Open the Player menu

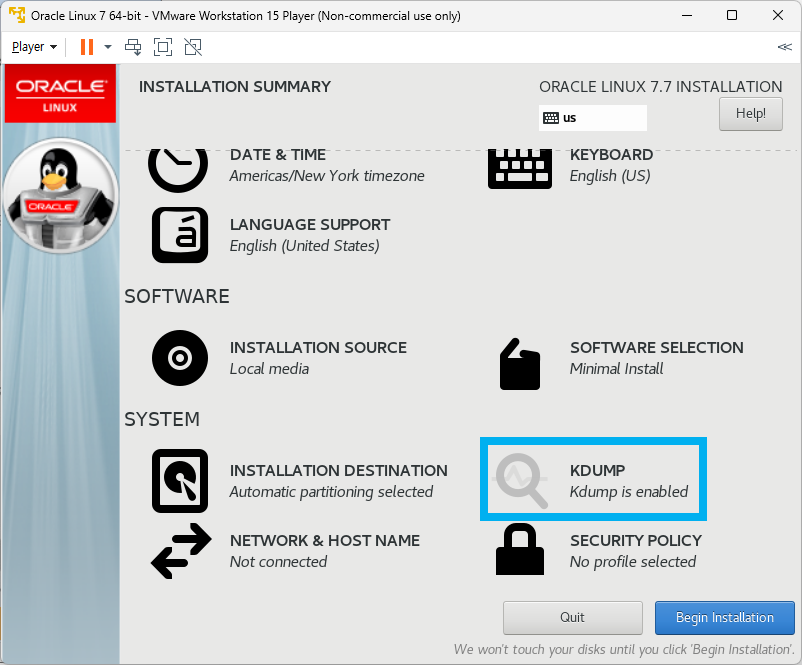(x=34, y=47)
